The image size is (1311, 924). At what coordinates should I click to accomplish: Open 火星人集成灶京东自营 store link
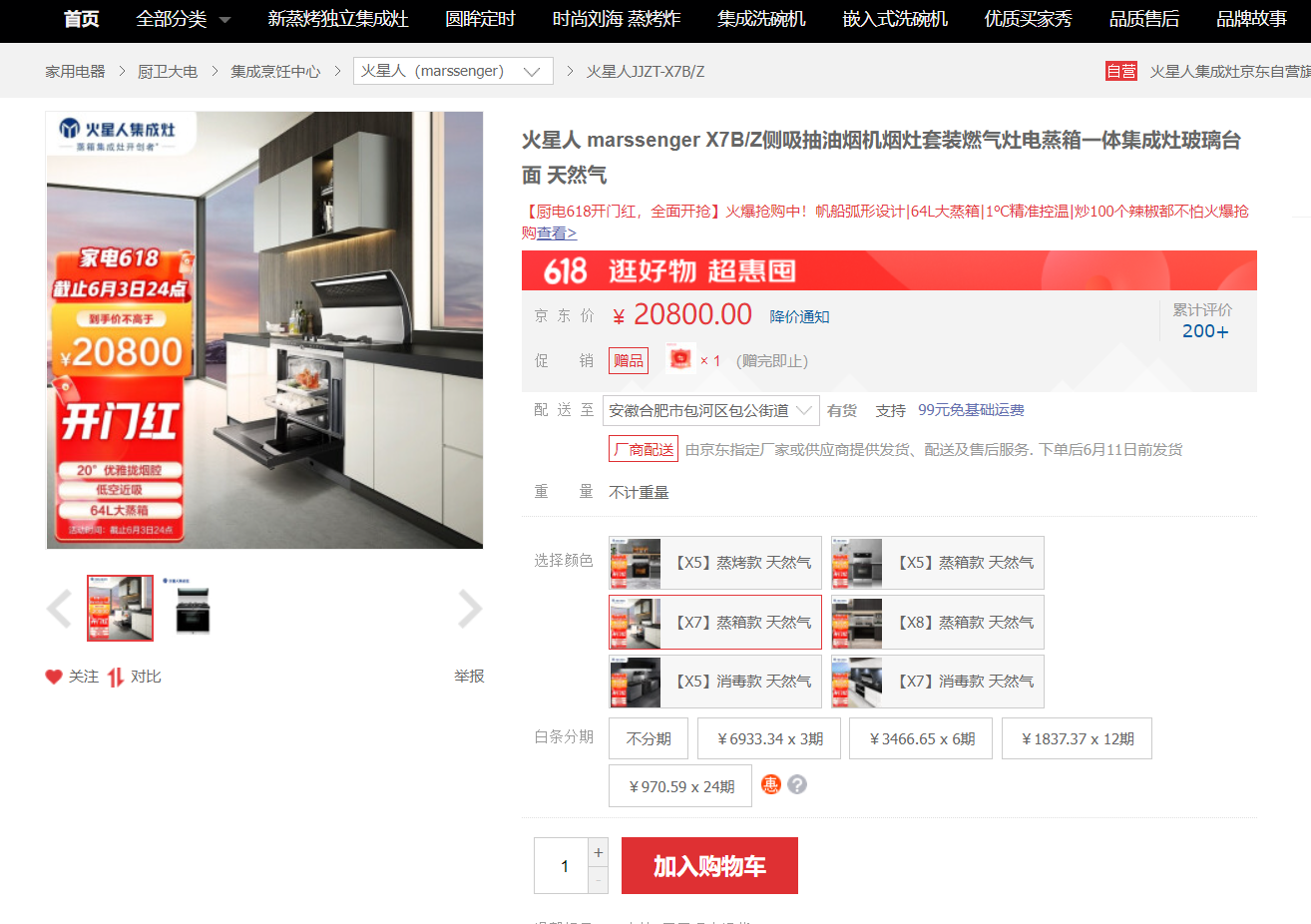[x=1230, y=71]
